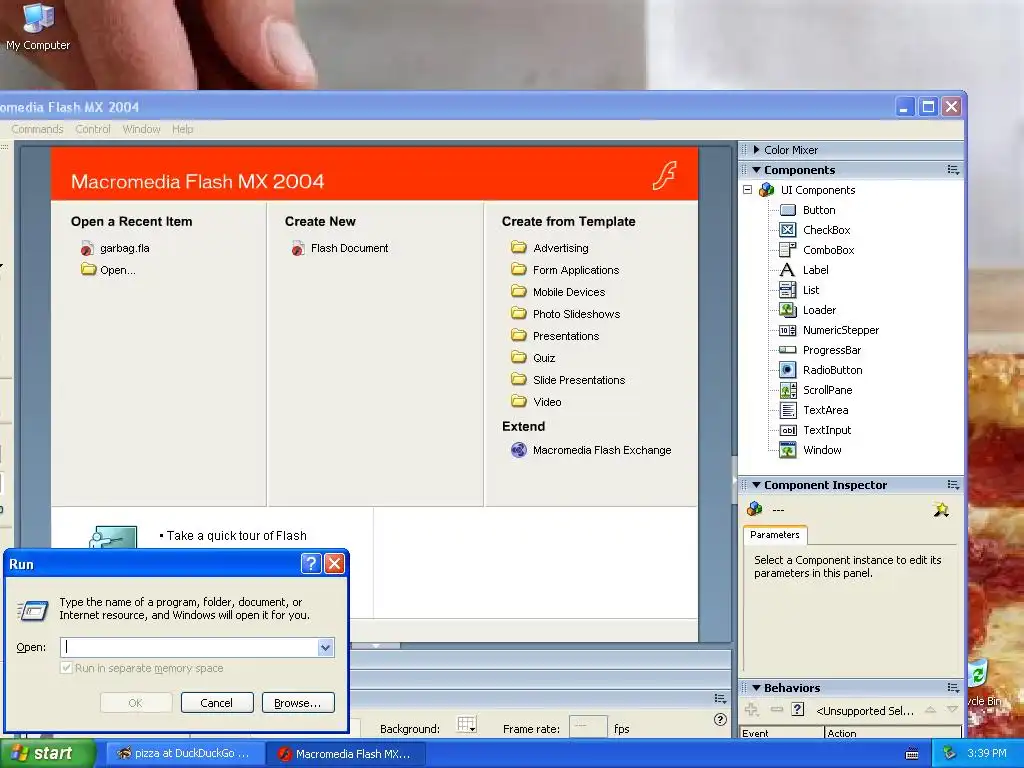Switch to Macromedia Flash MX taskbar item
This screenshot has width=1024, height=768.
(346, 754)
